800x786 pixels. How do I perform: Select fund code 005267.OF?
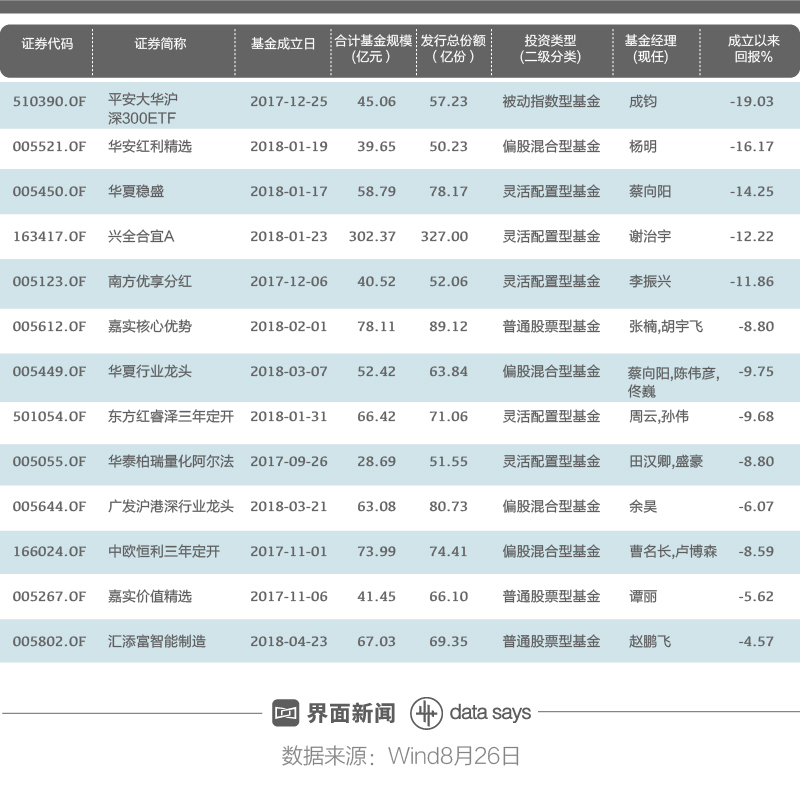click(49, 596)
